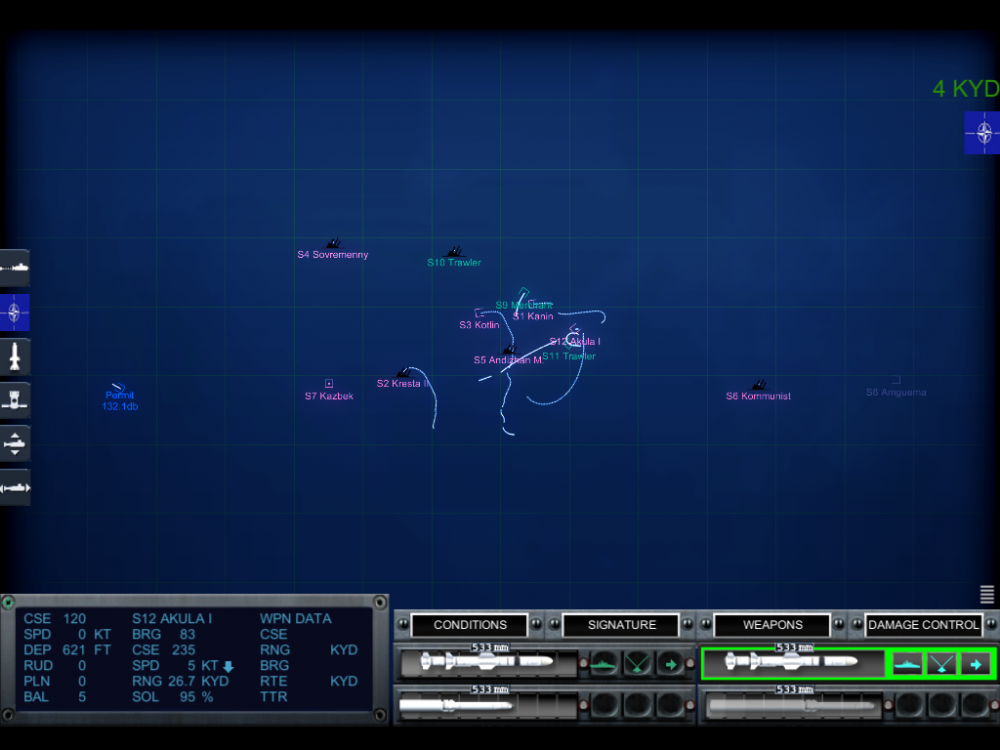Select the top-left tube 533 mm torpedo
The width and height of the screenshot is (1000, 750).
(487, 663)
